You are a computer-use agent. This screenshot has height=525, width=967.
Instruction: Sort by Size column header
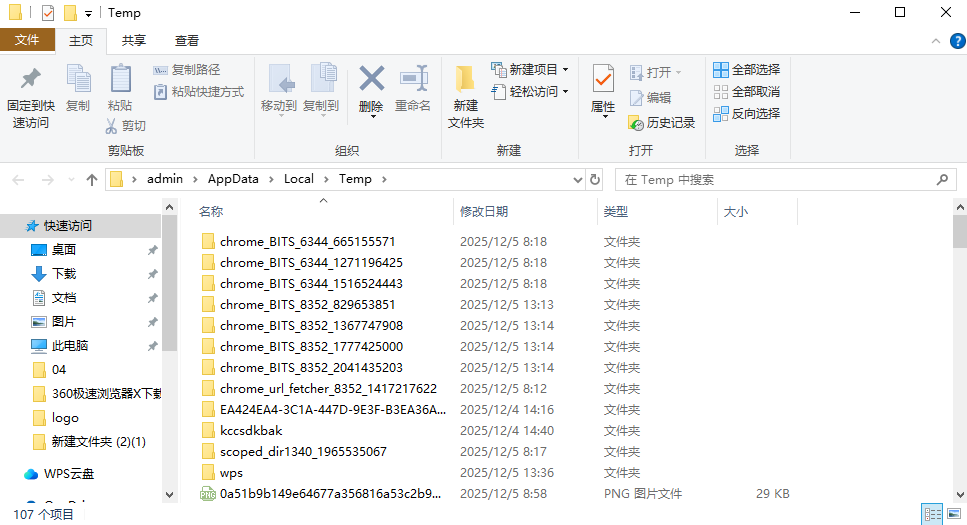coord(757,212)
